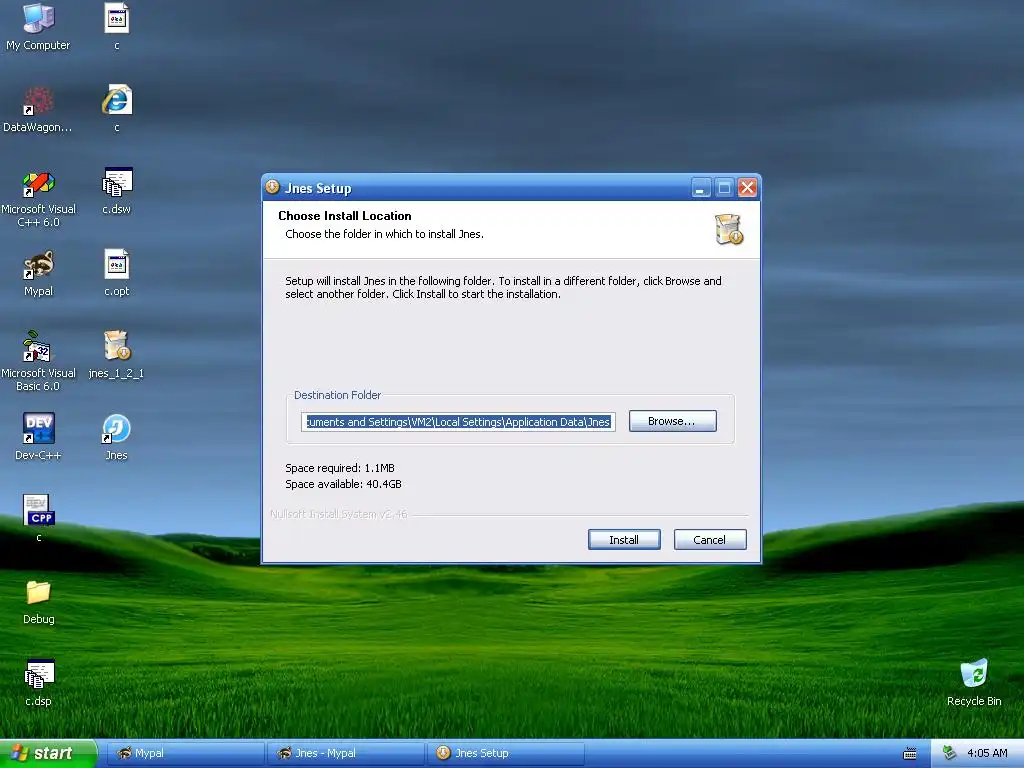Close the Jnes Setup window

[747, 188]
